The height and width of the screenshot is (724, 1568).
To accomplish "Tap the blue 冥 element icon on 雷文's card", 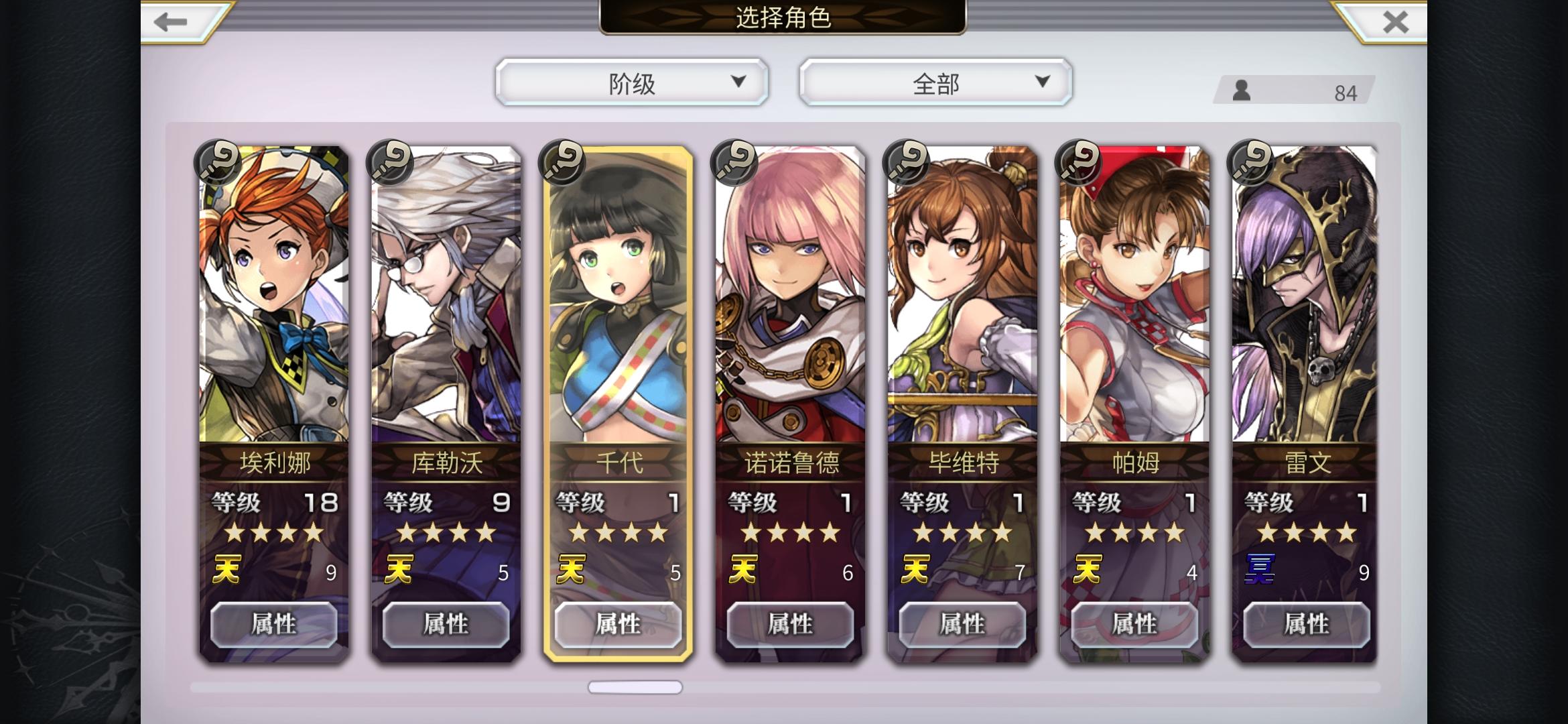I will pos(1259,570).
